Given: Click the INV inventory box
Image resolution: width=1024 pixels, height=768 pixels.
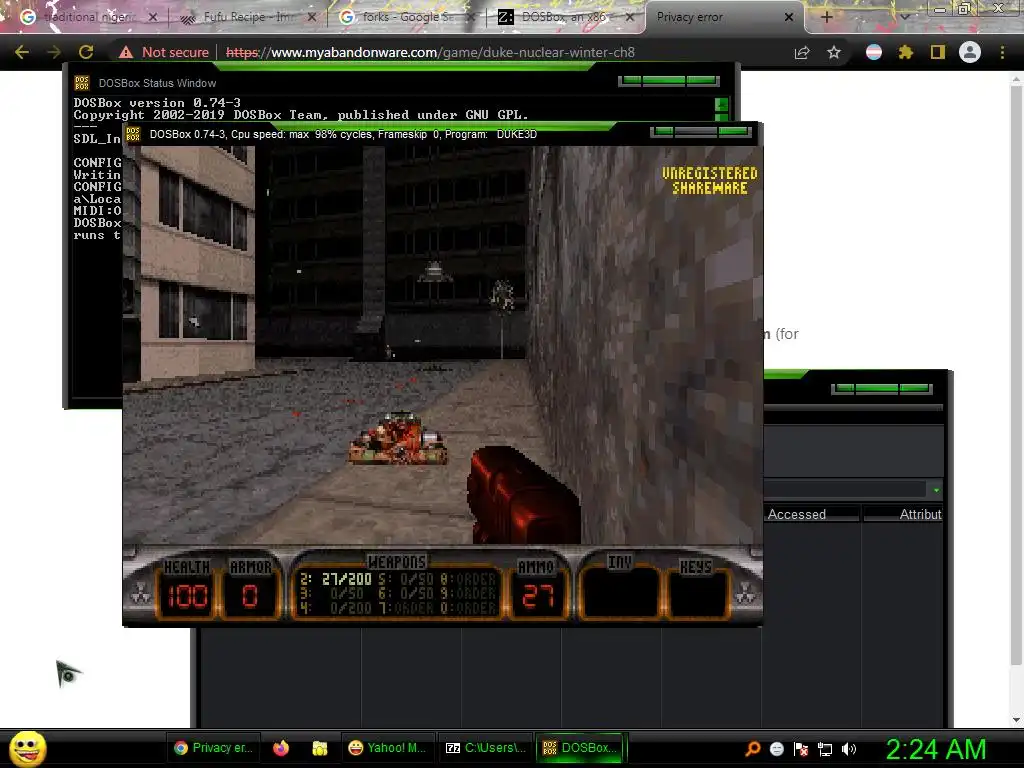Looking at the screenshot, I should (x=619, y=593).
